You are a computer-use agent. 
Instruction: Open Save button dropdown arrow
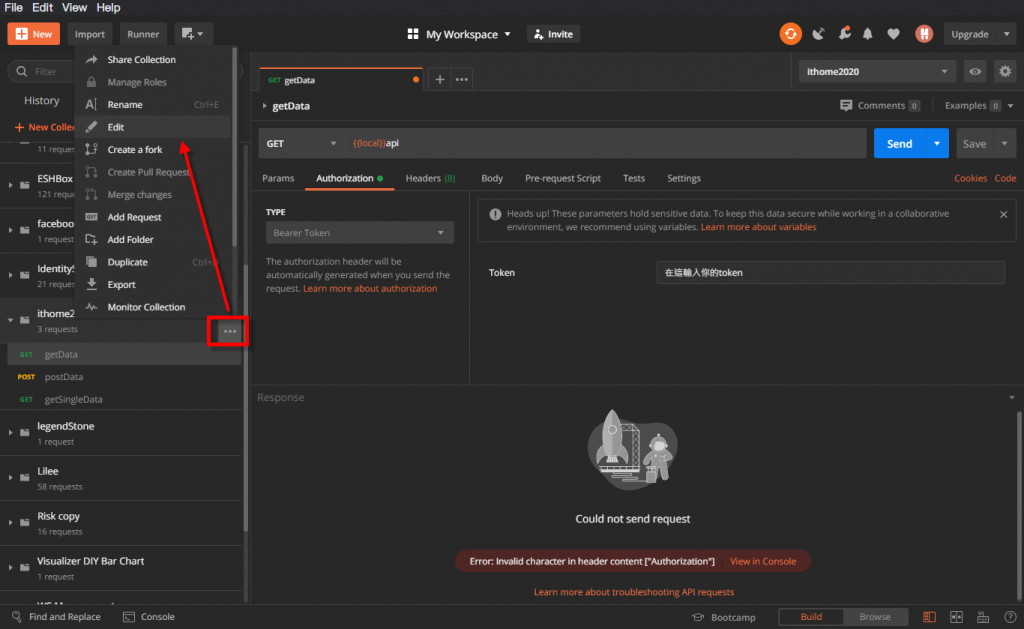click(x=1004, y=144)
